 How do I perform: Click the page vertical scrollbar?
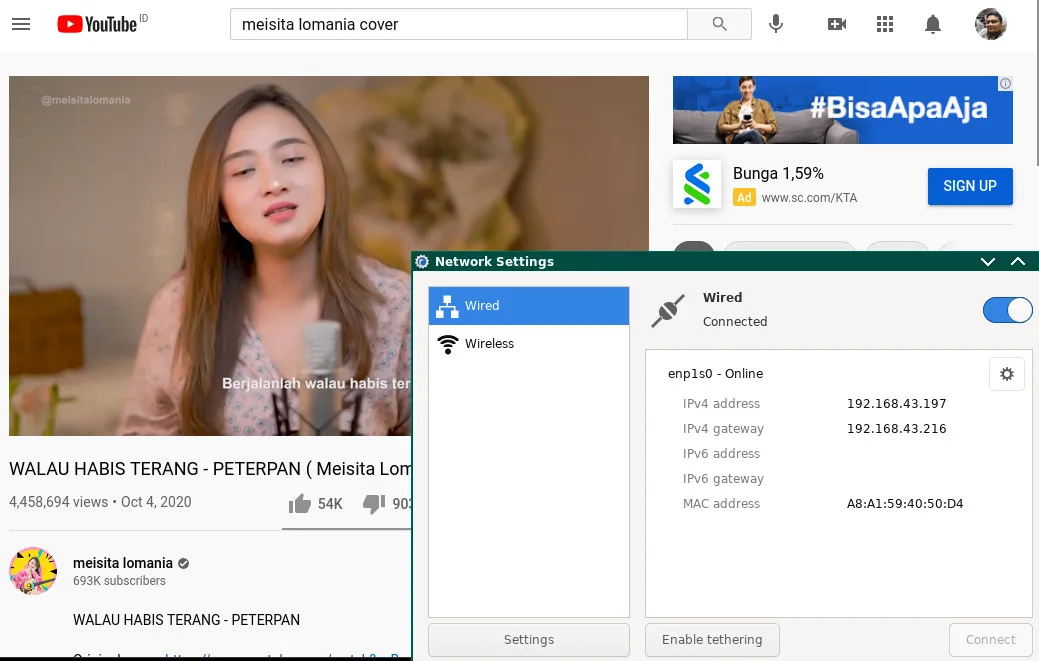[x=1038, y=83]
